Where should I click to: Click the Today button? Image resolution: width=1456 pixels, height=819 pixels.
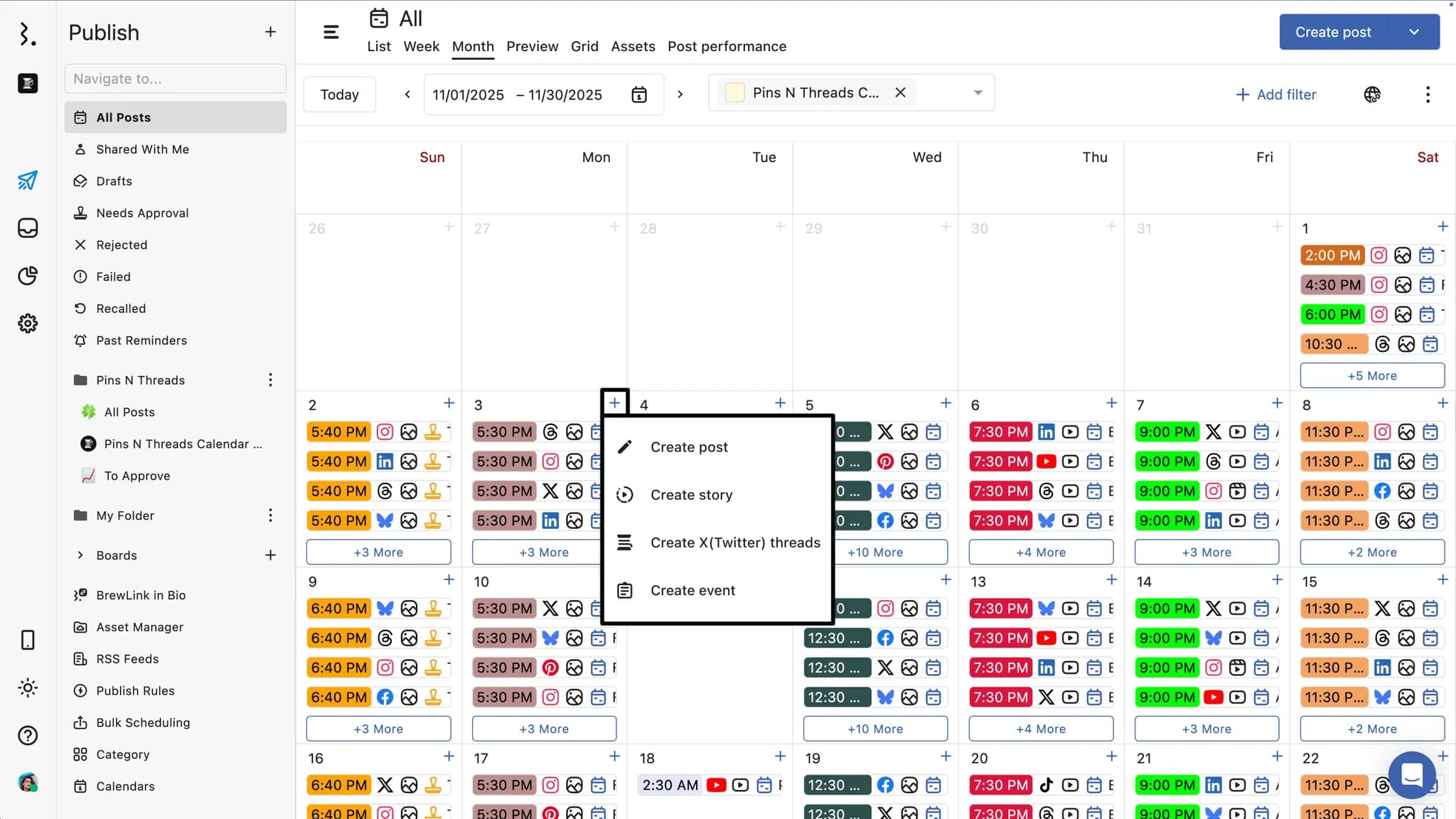[339, 95]
